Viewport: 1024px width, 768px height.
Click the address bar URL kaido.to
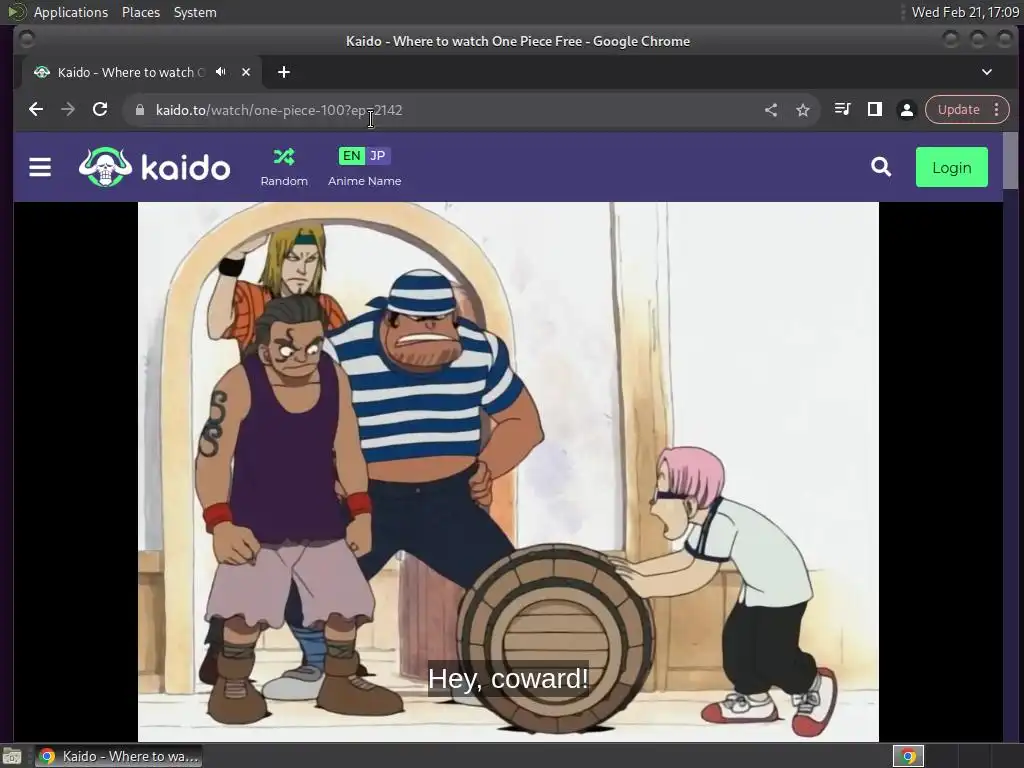(279, 110)
